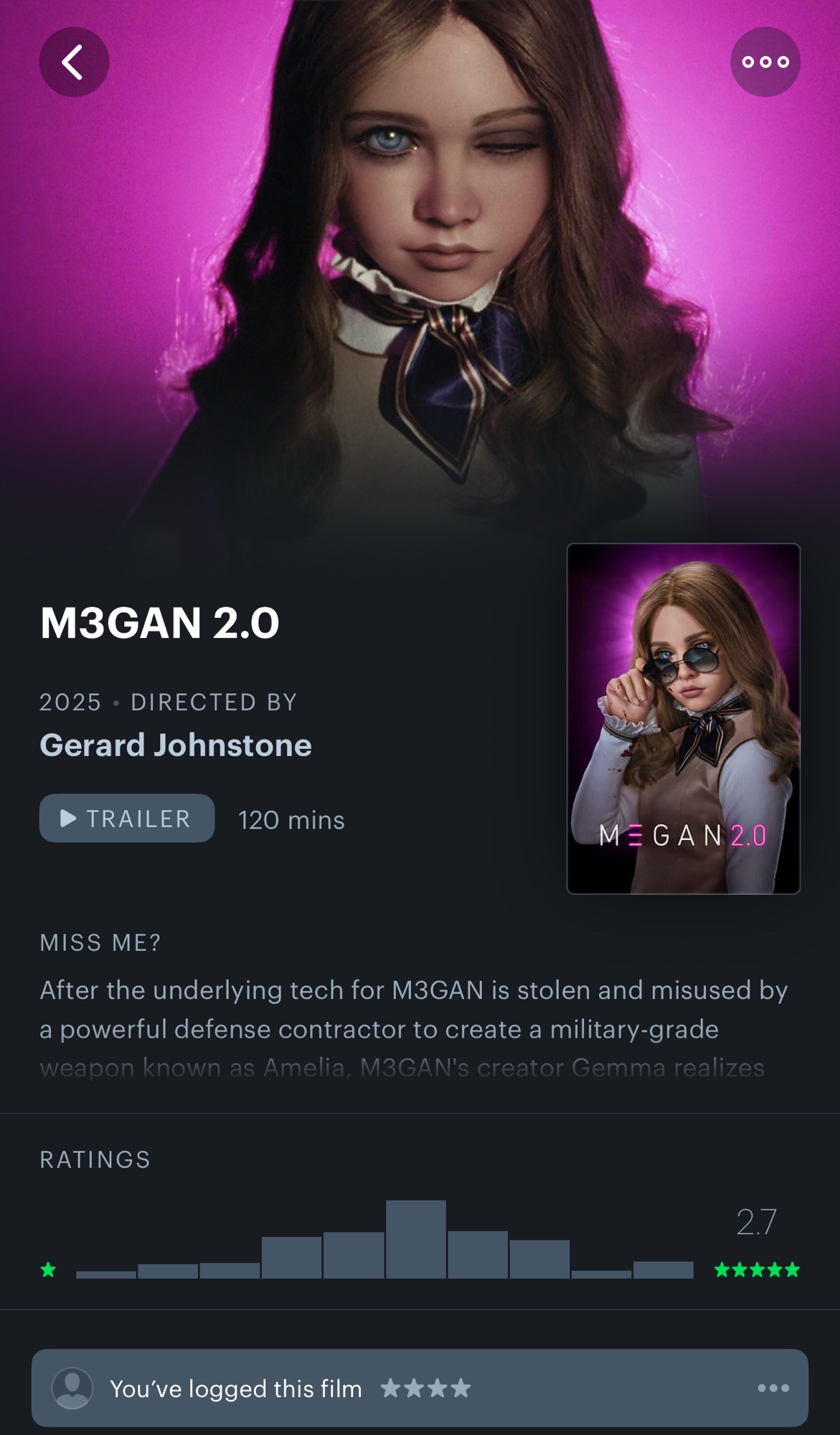This screenshot has height=1435, width=840.
Task: Tap the tallest bar in ratings histogram
Action: tap(416, 1239)
